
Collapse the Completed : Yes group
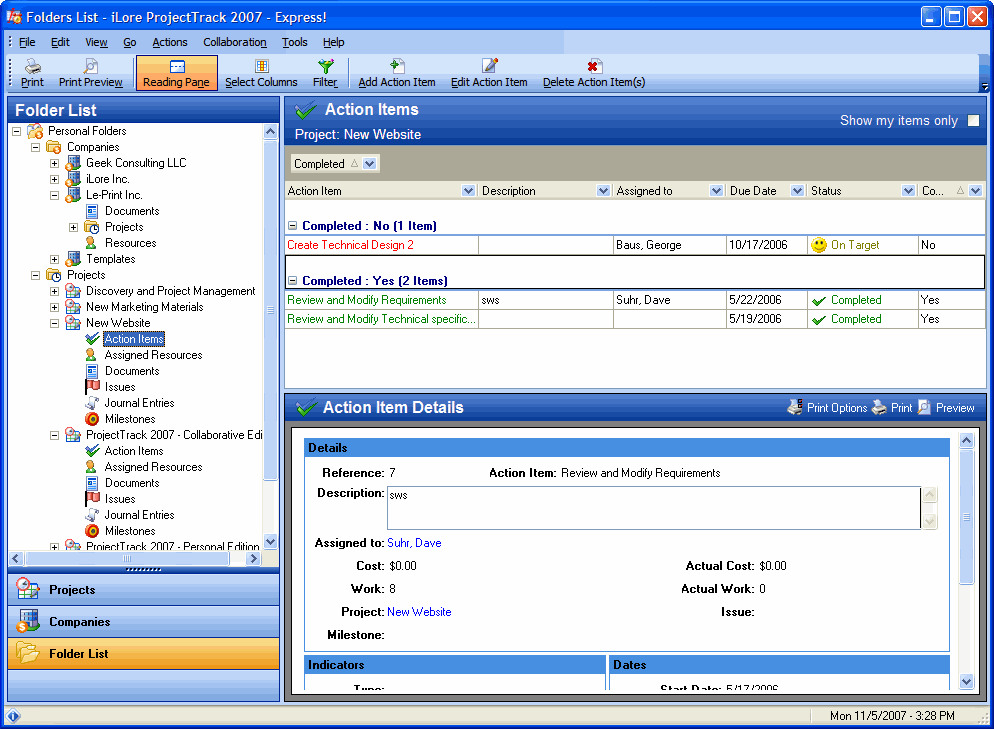[292, 280]
